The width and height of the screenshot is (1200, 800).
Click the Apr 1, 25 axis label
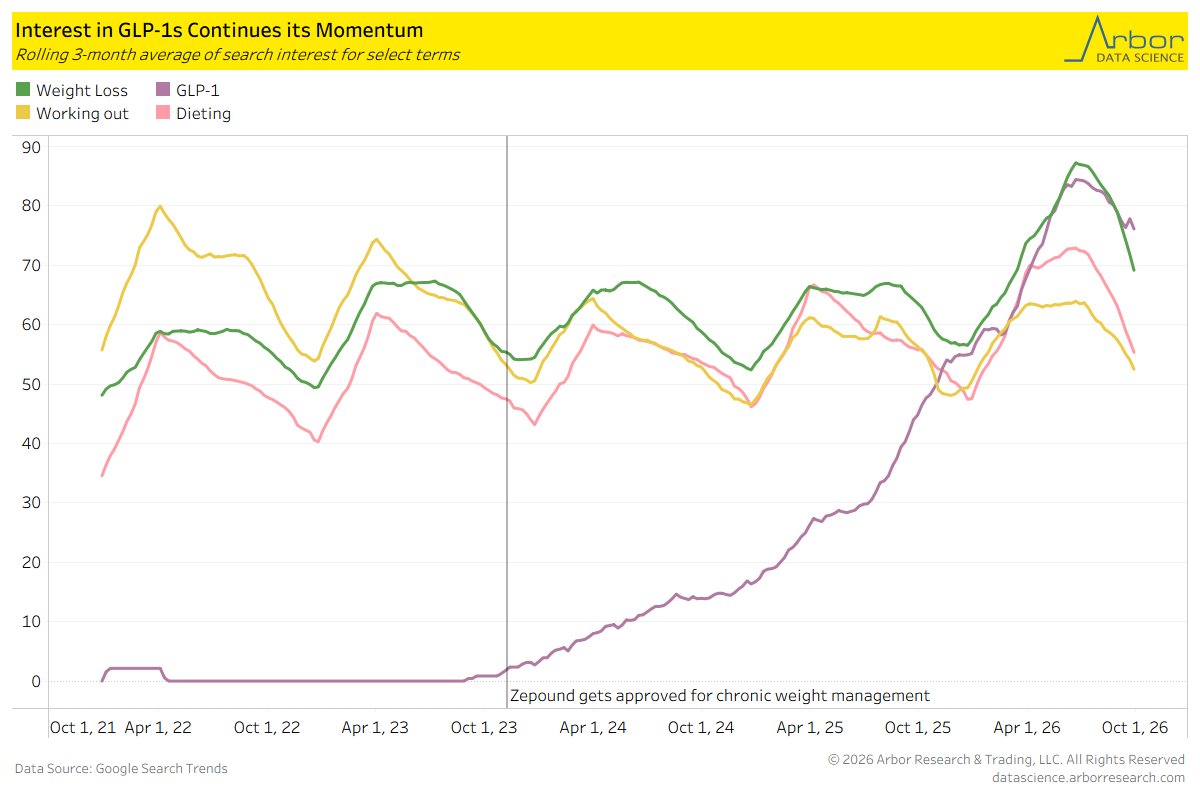coord(811,728)
